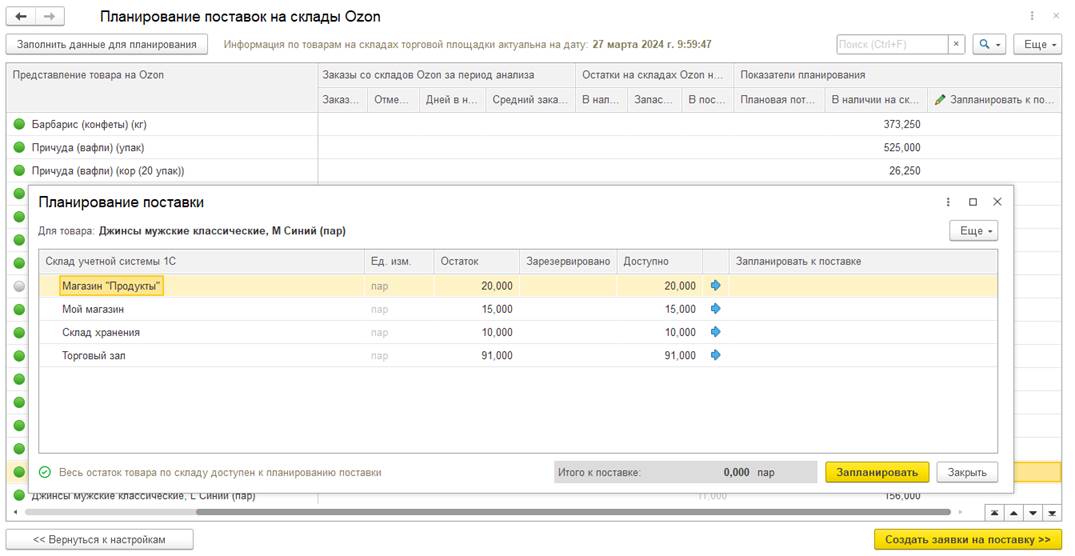The width and height of the screenshot is (1075, 556).
Task: Expand the main window Еще menu
Action: 1037,44
